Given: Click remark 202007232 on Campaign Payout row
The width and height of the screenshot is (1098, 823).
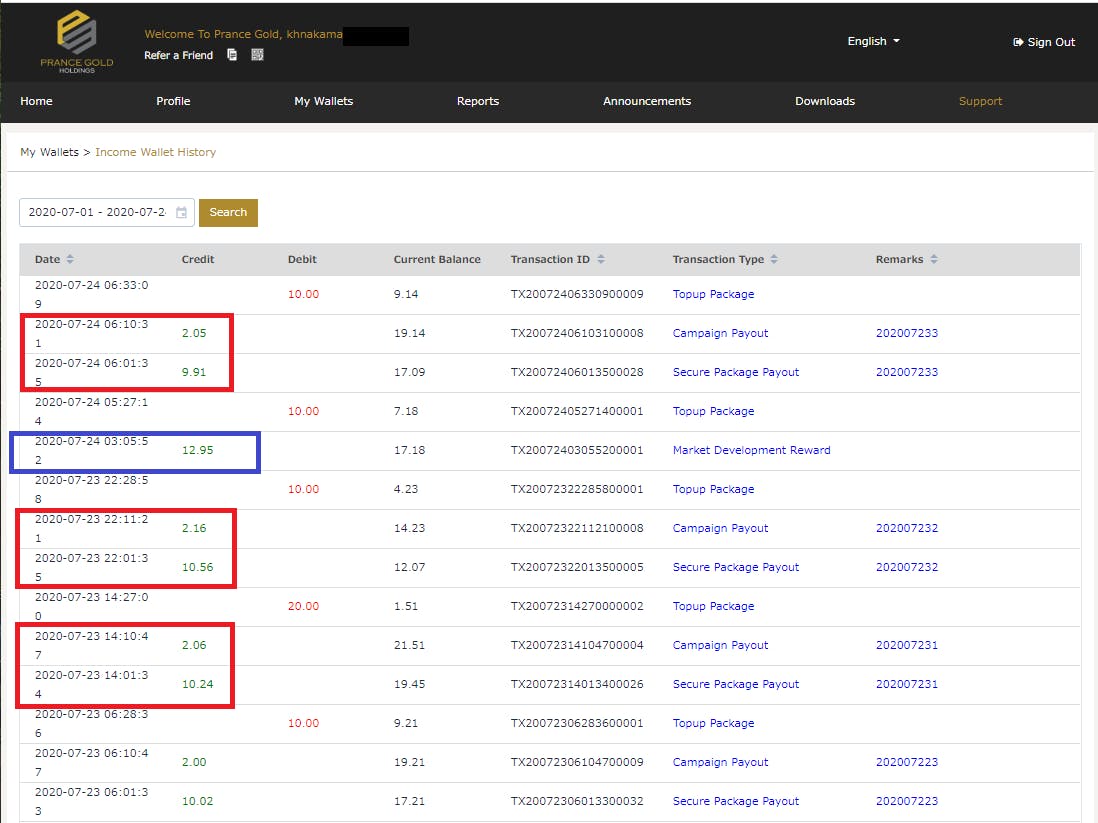Looking at the screenshot, I should (906, 528).
